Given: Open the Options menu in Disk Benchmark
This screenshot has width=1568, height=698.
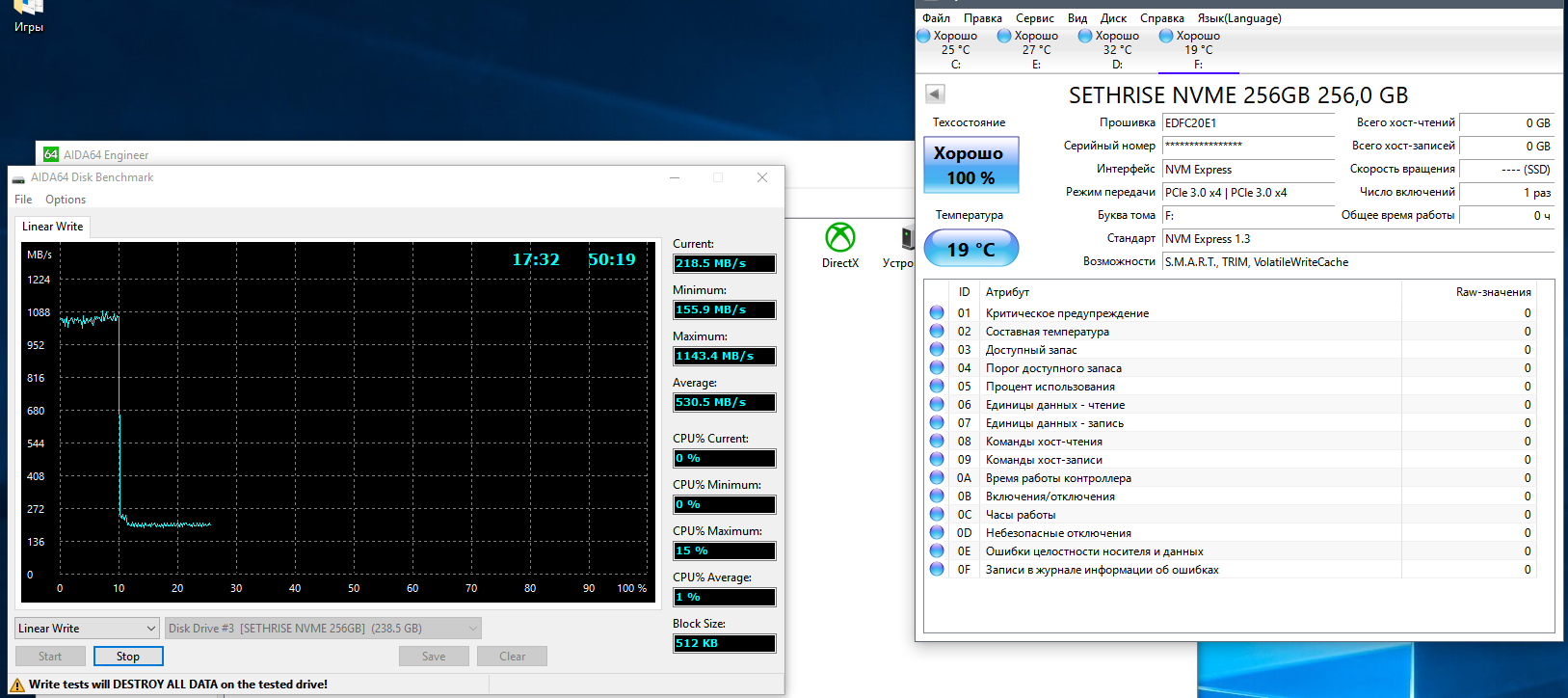Looking at the screenshot, I should 66,200.
